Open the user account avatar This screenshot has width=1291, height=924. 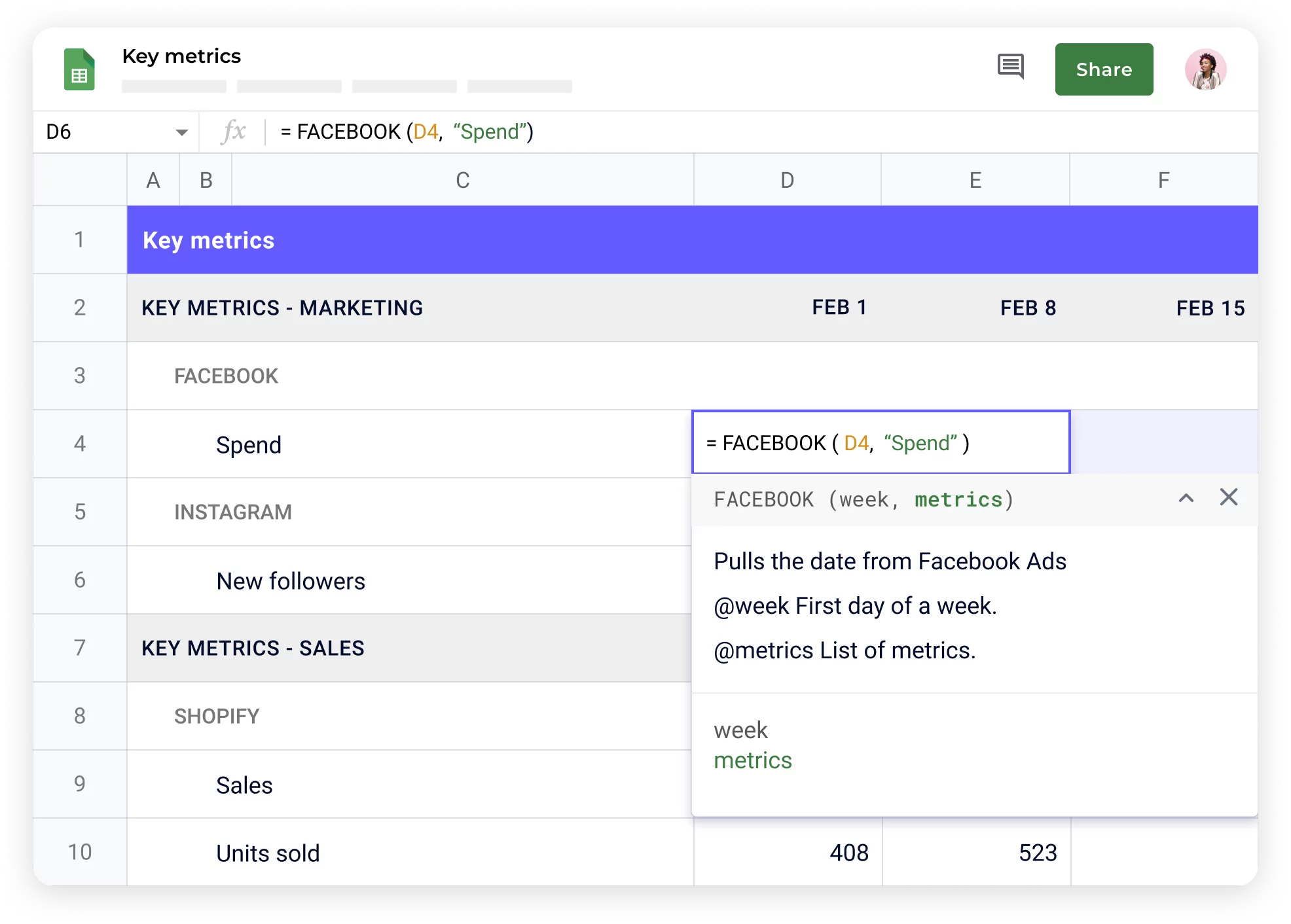point(1205,69)
